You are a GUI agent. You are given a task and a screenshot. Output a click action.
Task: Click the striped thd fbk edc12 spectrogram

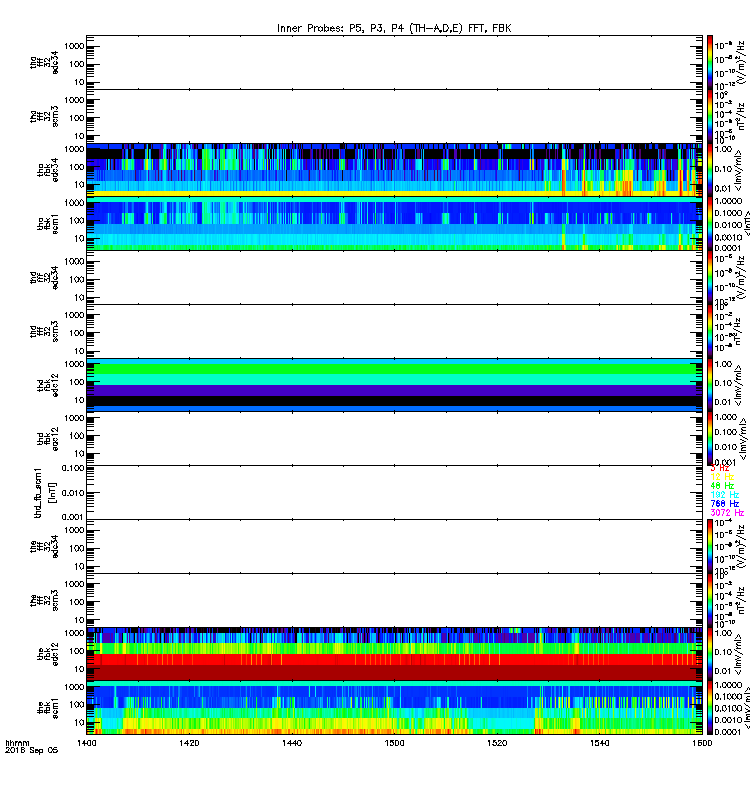[394, 385]
